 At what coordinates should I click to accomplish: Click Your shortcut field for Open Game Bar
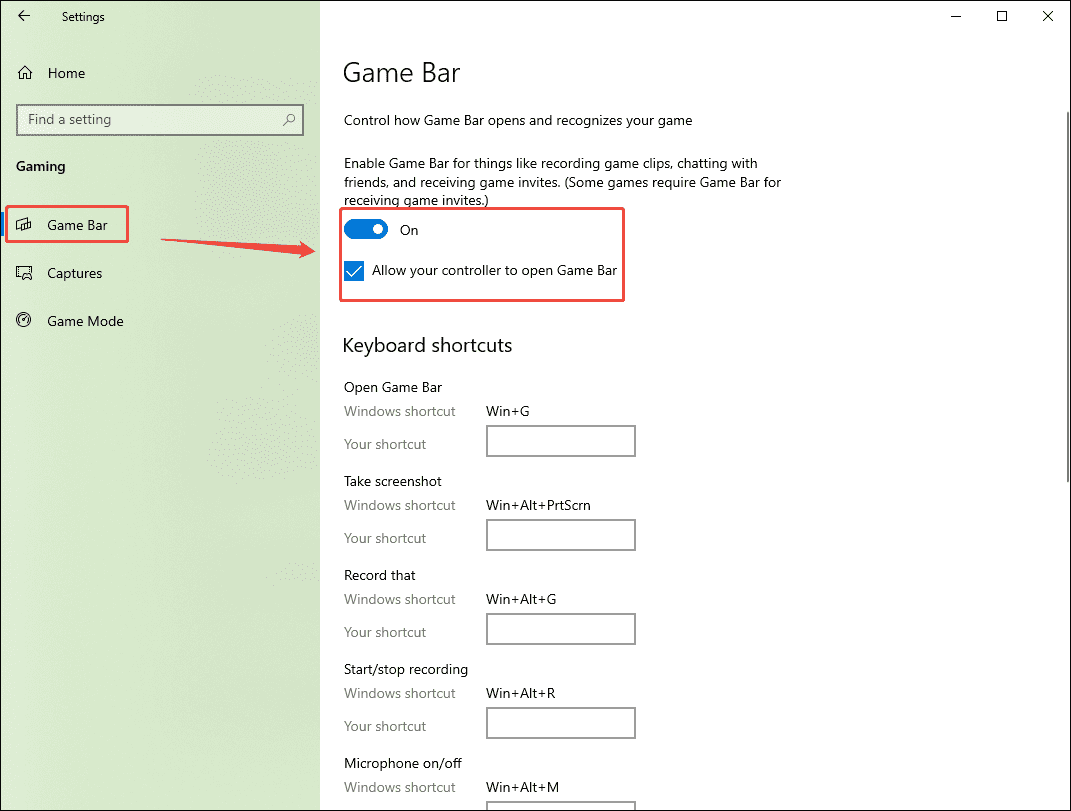tap(561, 441)
